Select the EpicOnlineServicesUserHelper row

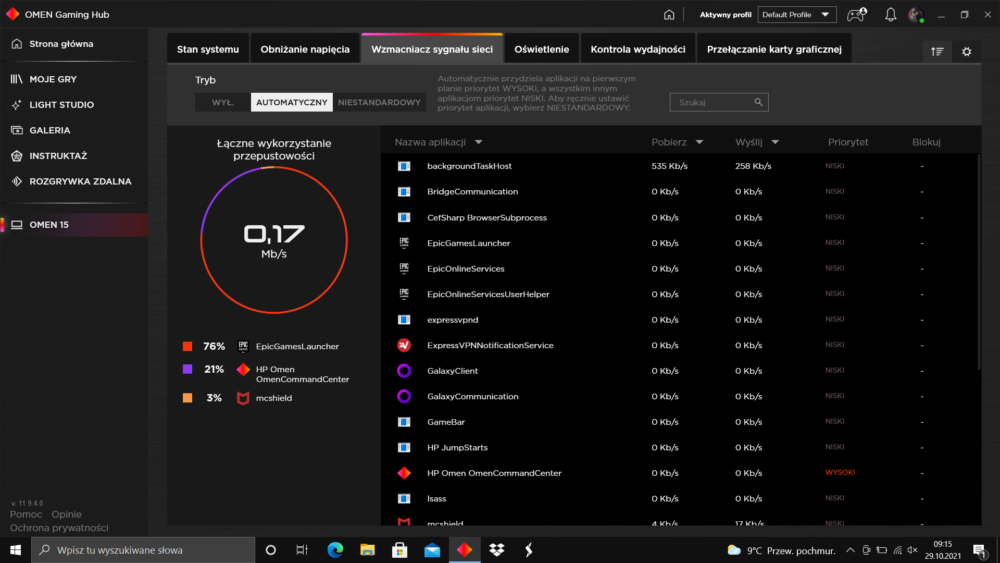click(678, 294)
